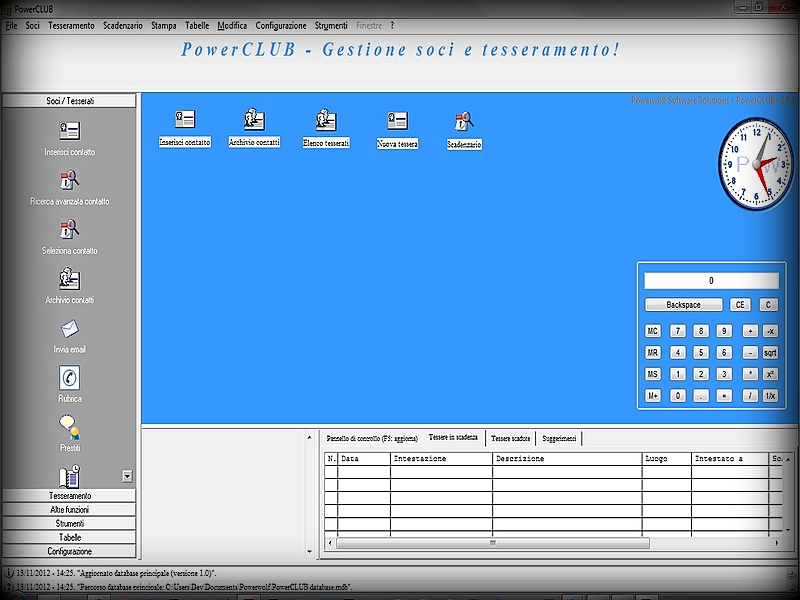Click the Descrizione column header
The image size is (800, 600).
(567, 459)
